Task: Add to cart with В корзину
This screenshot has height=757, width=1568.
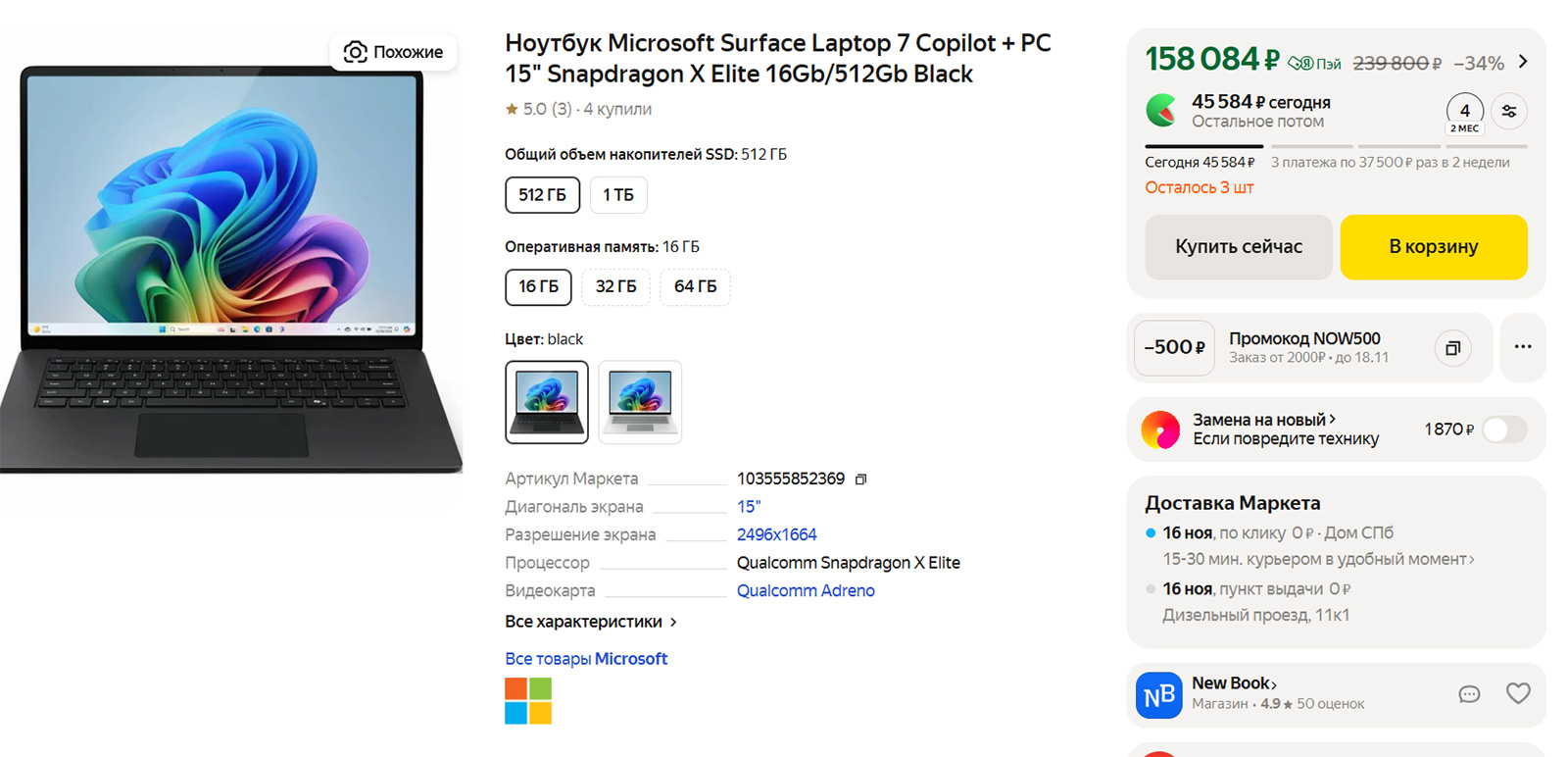Action: [1433, 247]
